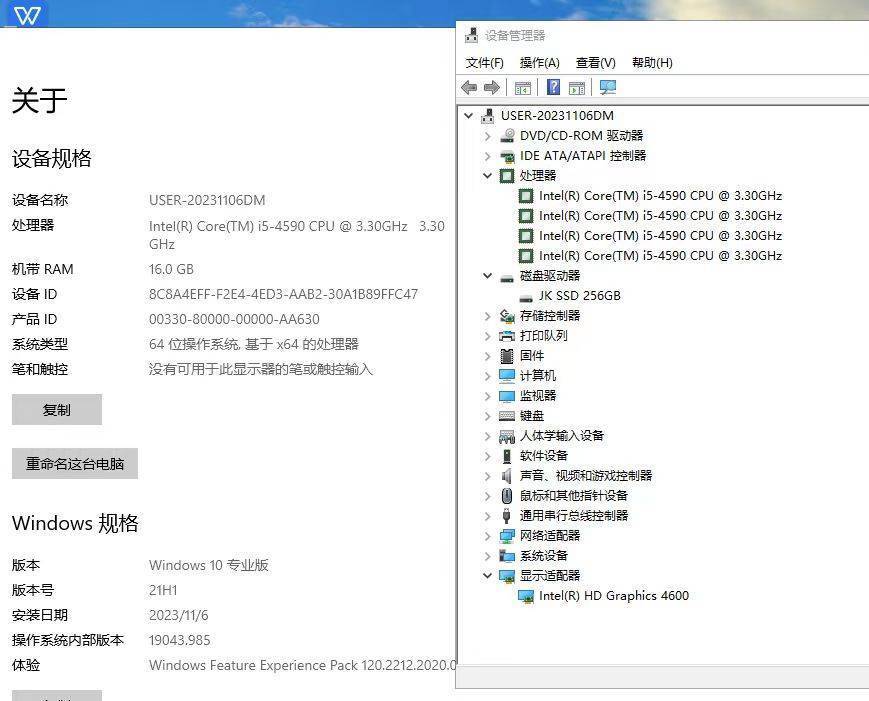This screenshot has height=701, width=869.
Task: Click the 重命名这台电脑 button
Action: click(x=75, y=463)
